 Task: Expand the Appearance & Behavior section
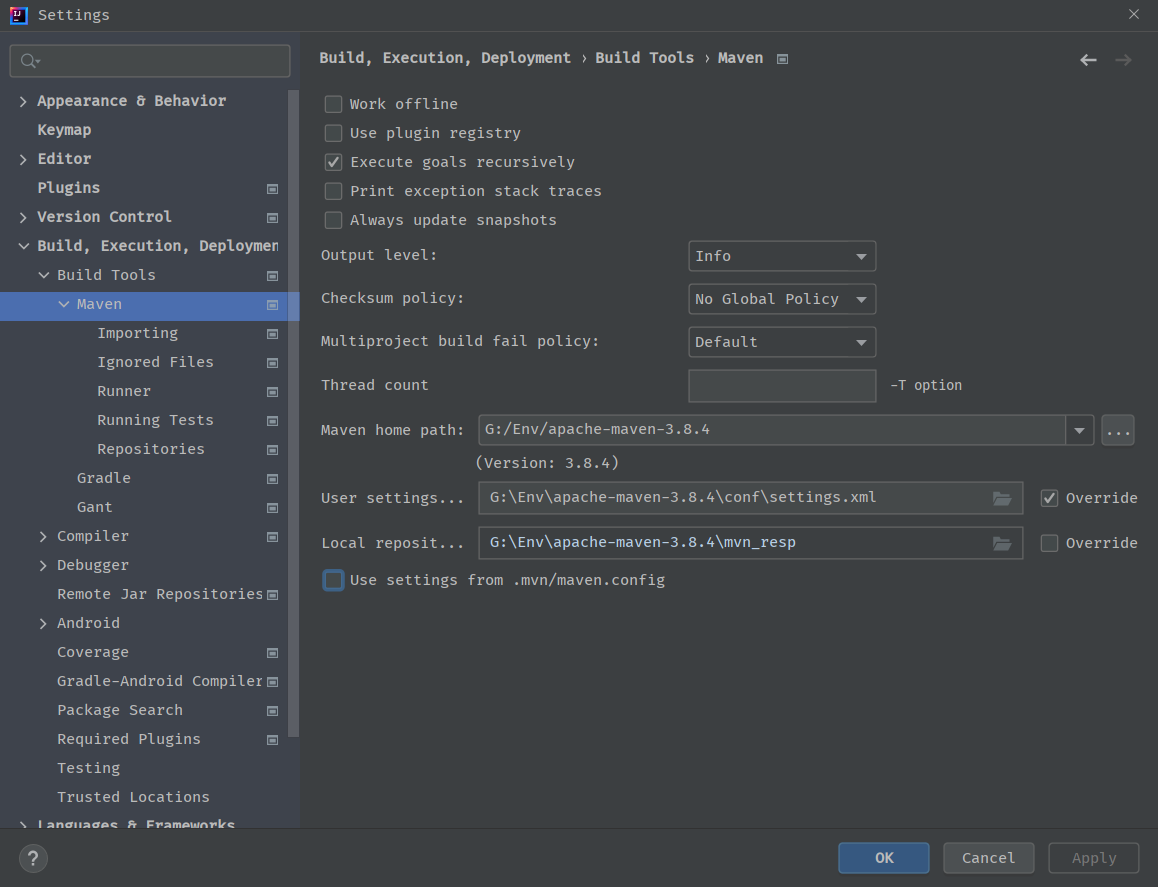23,101
